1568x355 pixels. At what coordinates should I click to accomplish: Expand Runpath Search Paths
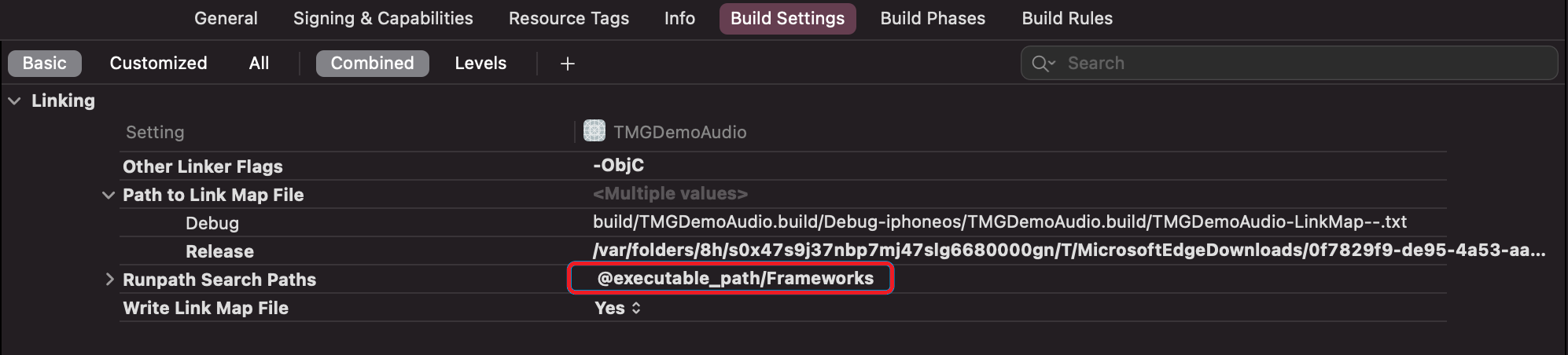coord(109,280)
